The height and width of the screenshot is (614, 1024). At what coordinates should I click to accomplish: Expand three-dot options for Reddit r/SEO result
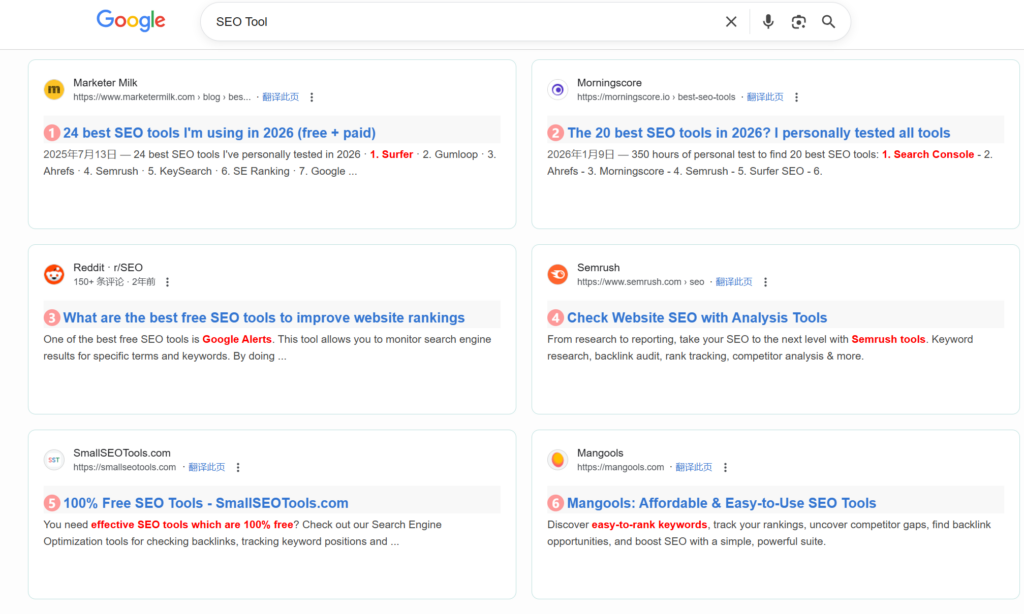(167, 283)
